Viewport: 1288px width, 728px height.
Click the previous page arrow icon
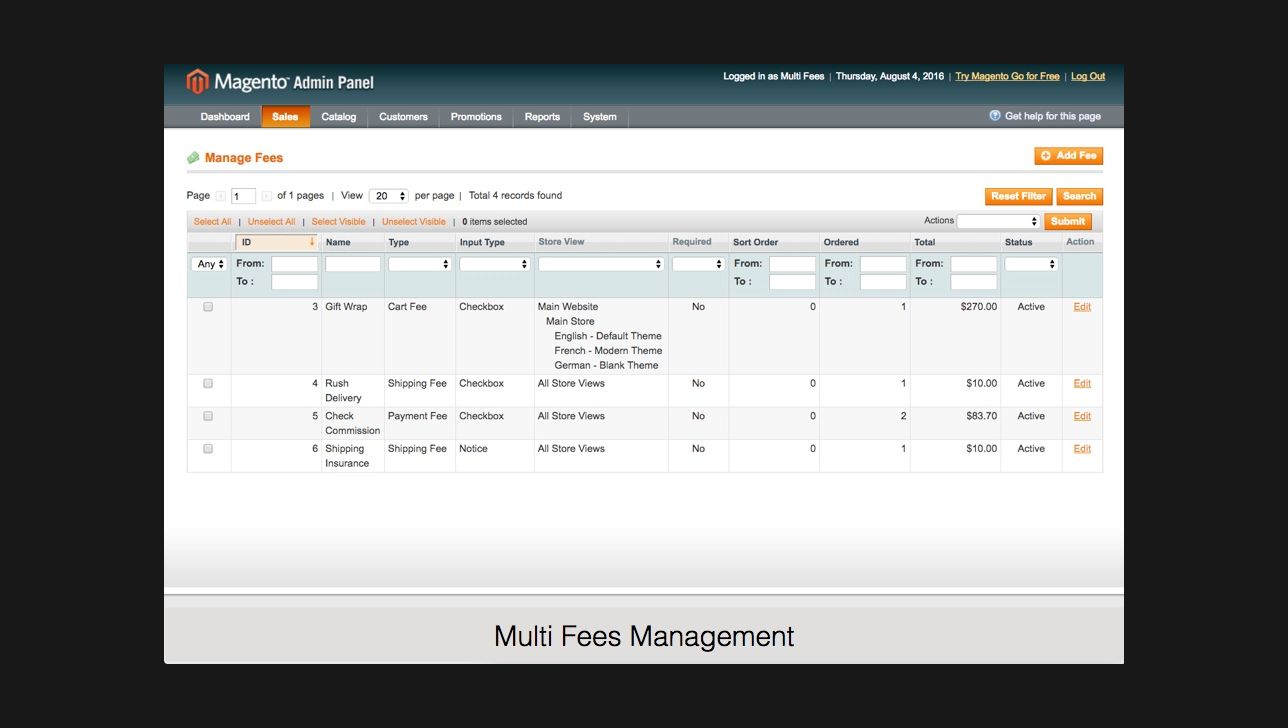220,196
